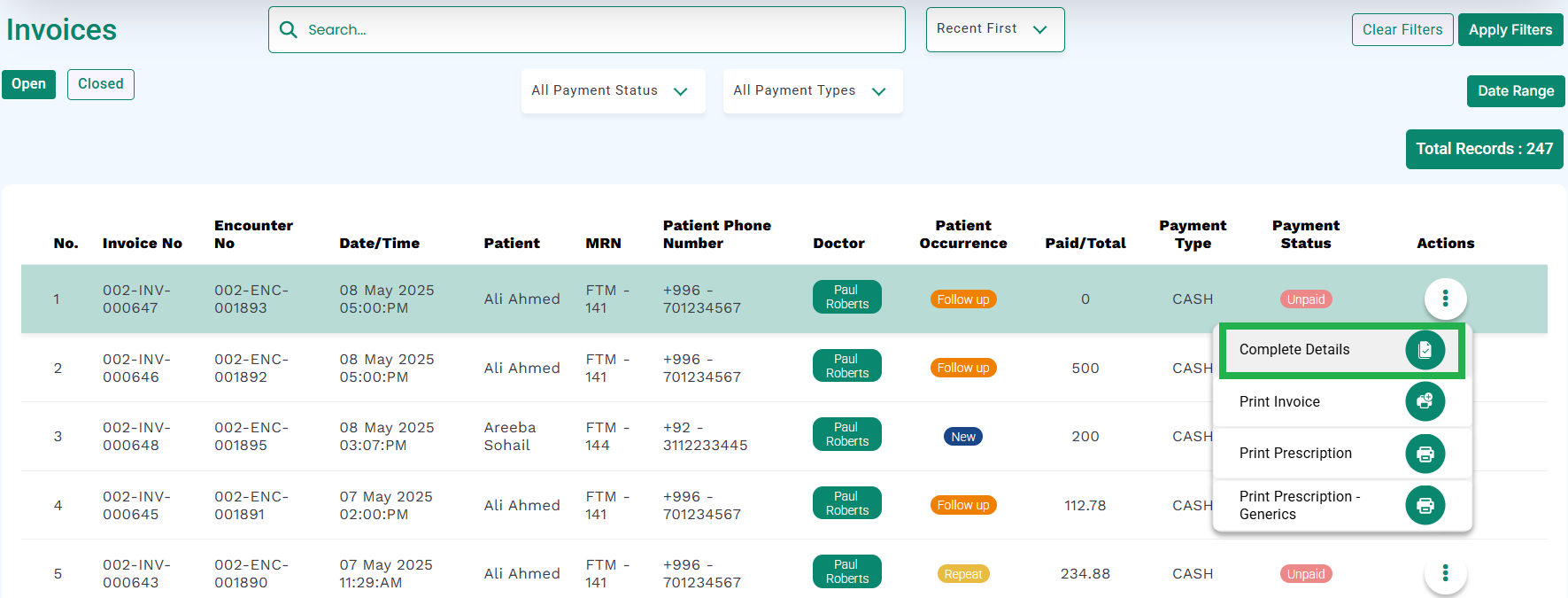The width and height of the screenshot is (1568, 598).
Task: Click the Payment Status column header
Action: click(1306, 235)
